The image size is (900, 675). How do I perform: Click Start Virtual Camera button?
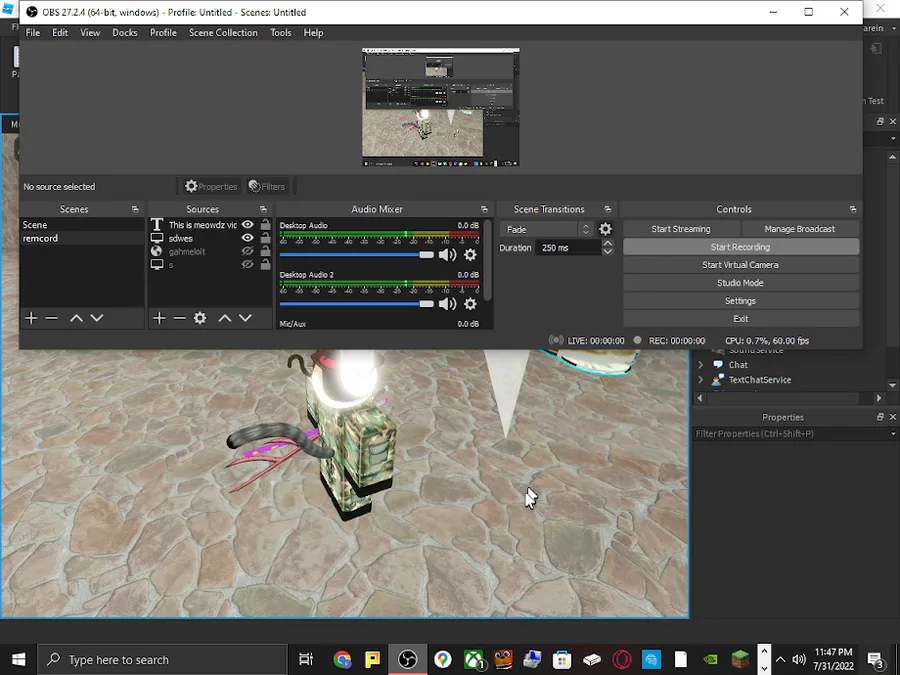(x=740, y=265)
